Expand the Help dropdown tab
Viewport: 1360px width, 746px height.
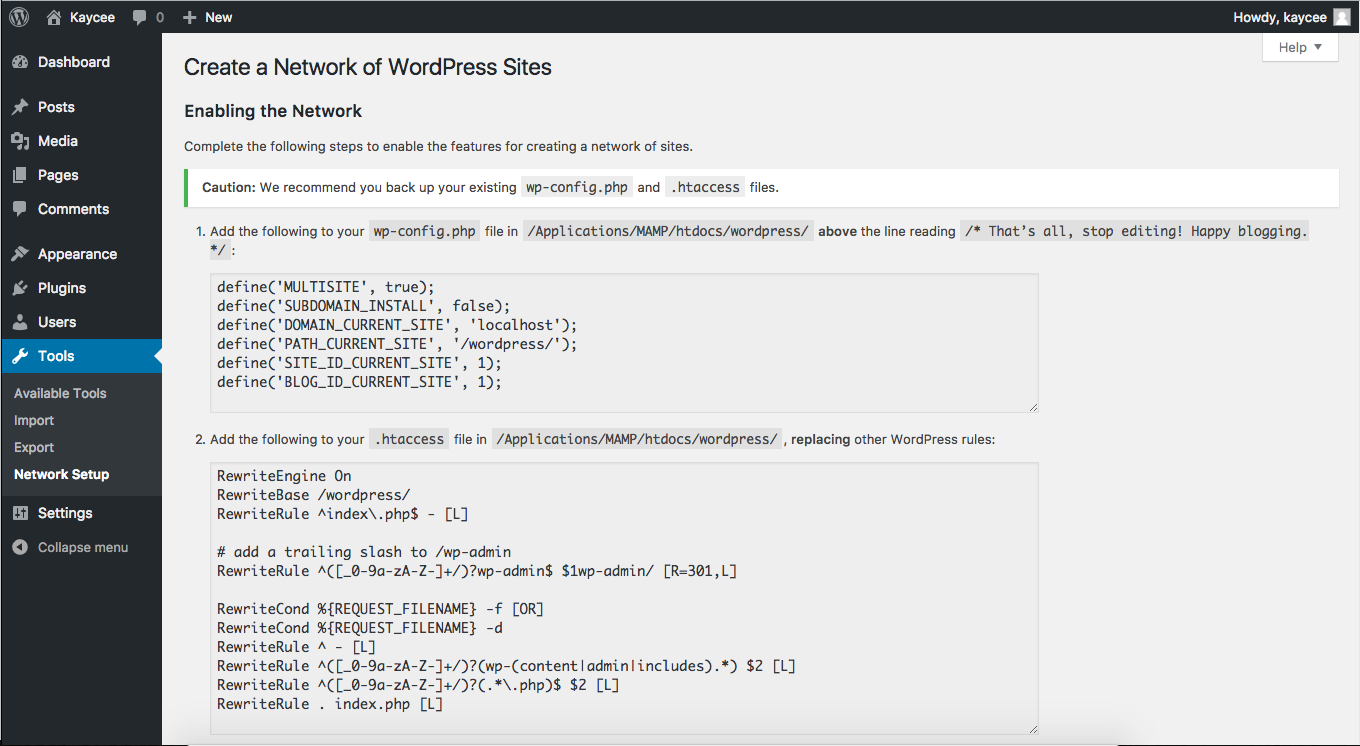[1300, 47]
